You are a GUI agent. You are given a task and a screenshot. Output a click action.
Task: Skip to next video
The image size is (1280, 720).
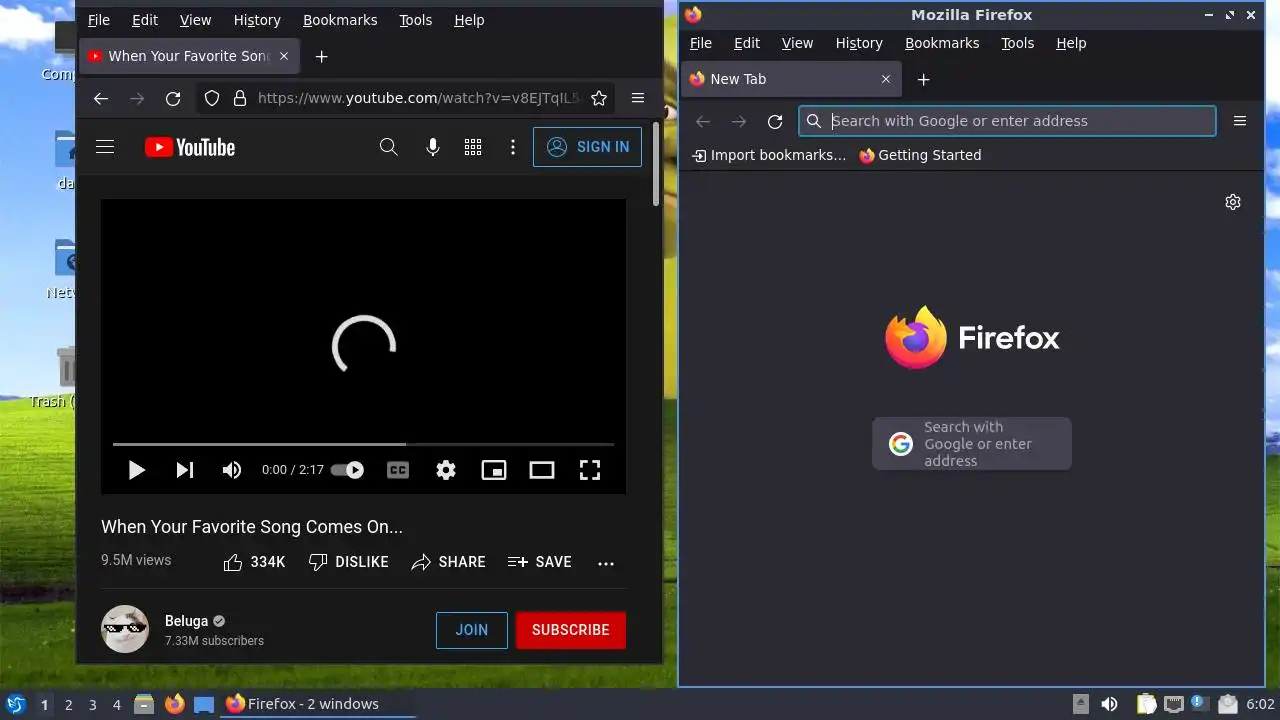pyautogui.click(x=185, y=470)
